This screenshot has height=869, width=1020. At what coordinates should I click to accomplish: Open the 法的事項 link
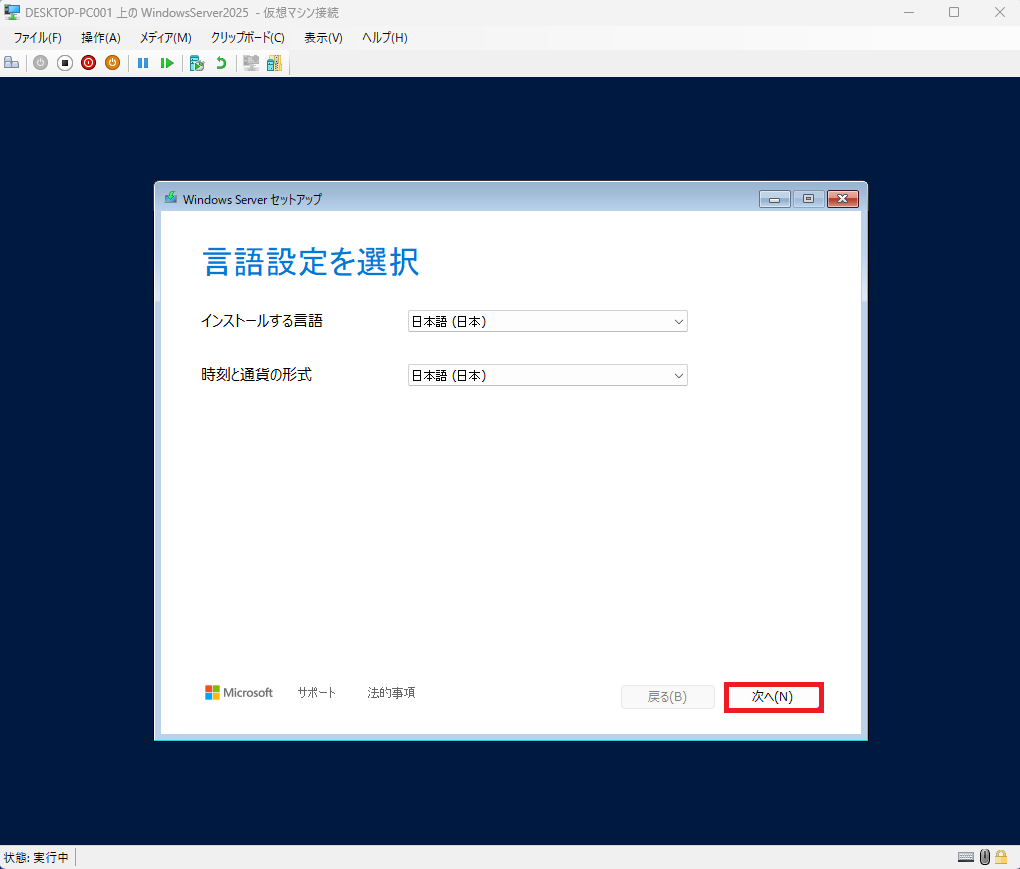391,693
